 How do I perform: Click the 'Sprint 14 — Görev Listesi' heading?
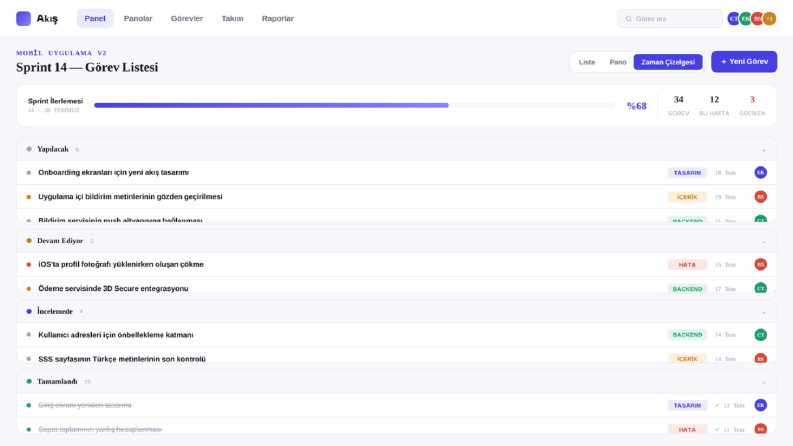coord(87,67)
